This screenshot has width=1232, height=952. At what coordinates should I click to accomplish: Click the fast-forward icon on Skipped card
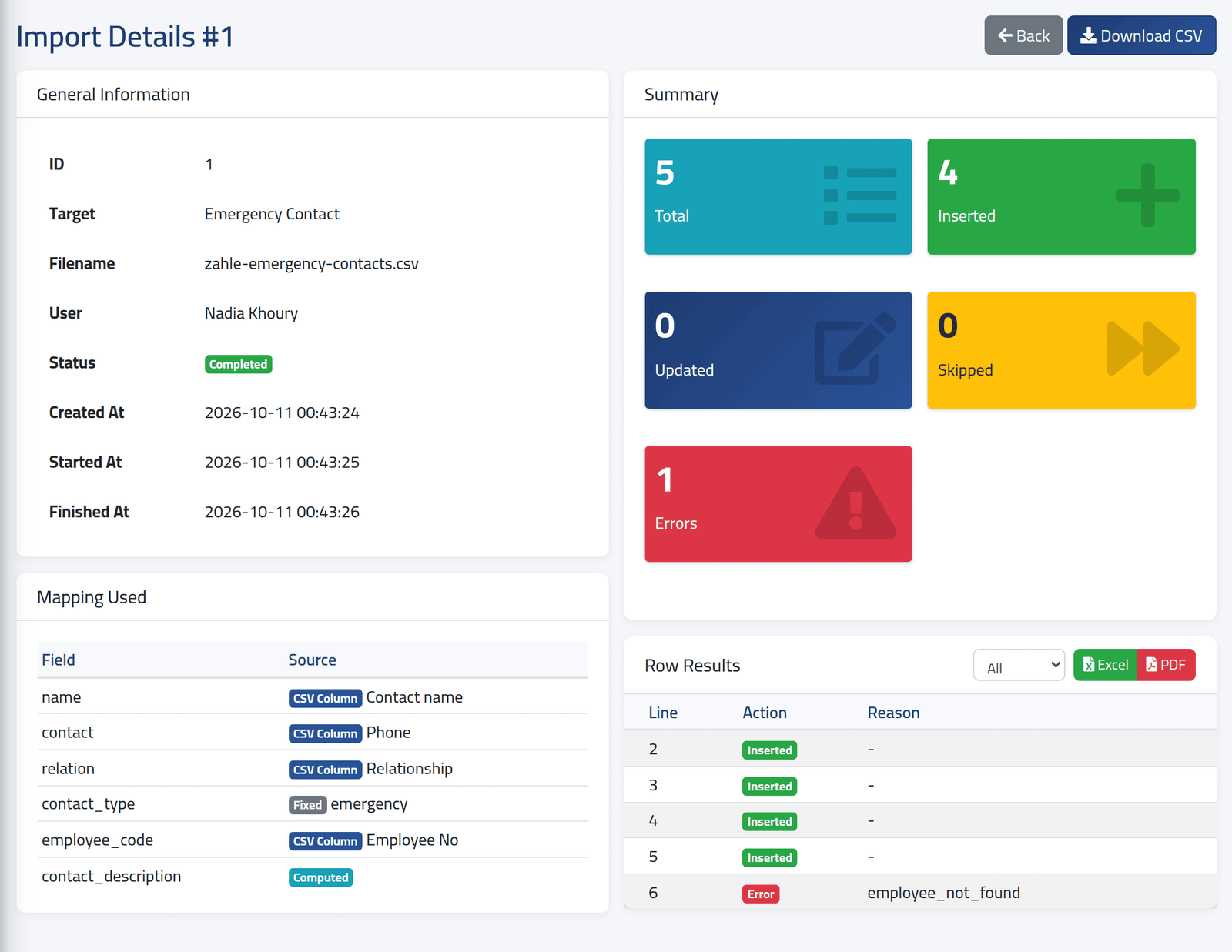click(1143, 349)
